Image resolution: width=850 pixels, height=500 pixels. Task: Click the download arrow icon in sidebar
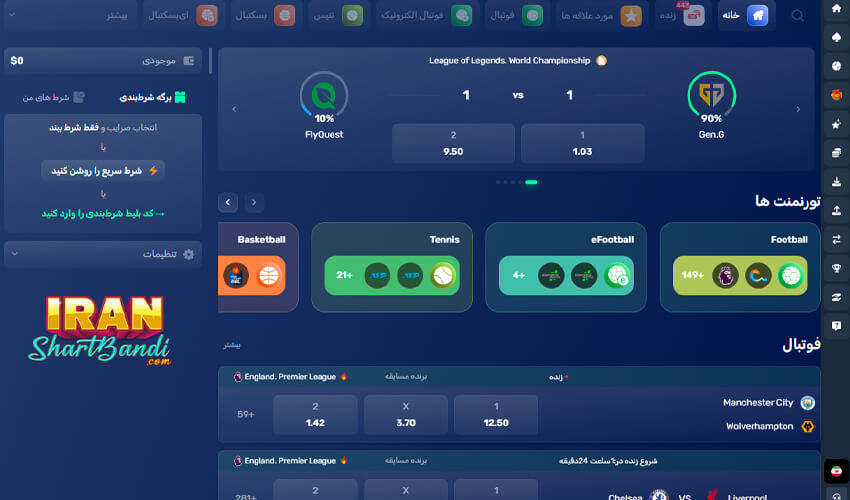836,181
